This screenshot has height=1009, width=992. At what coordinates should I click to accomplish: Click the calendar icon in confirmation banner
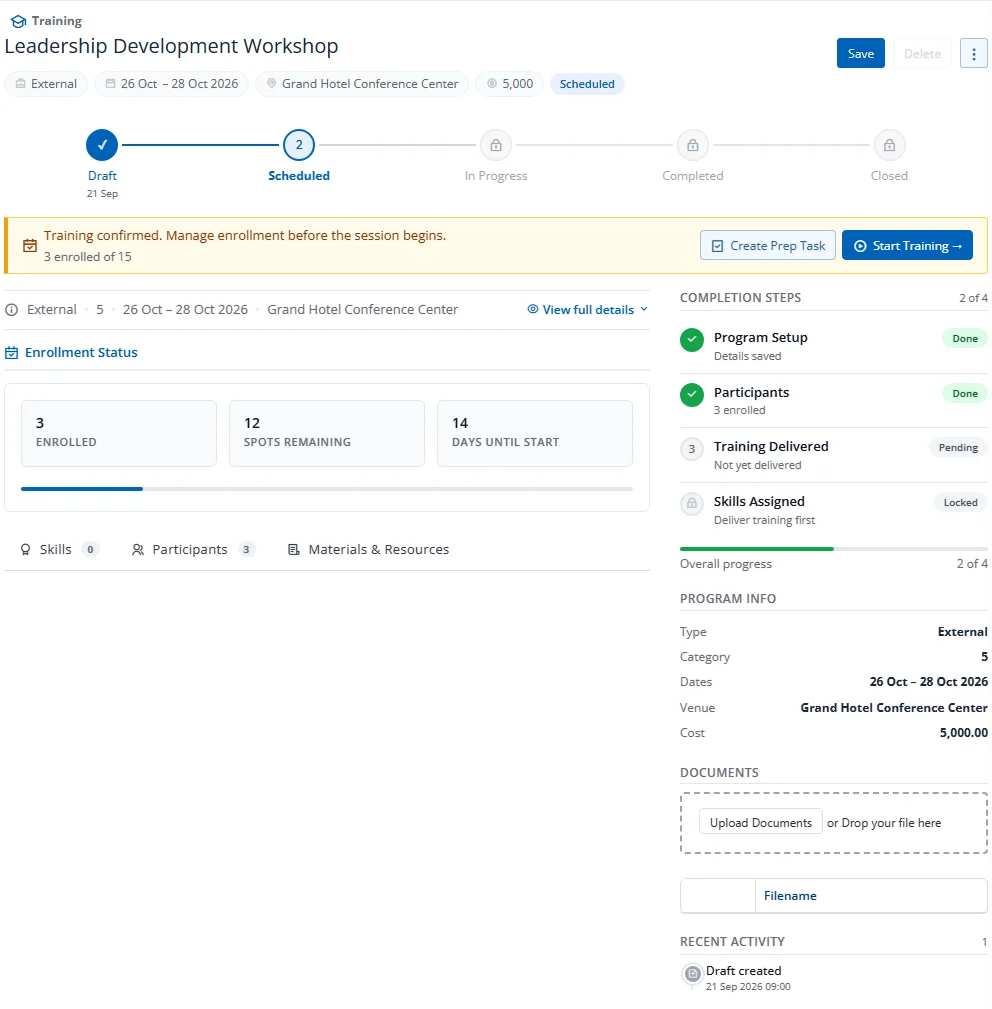click(30, 246)
